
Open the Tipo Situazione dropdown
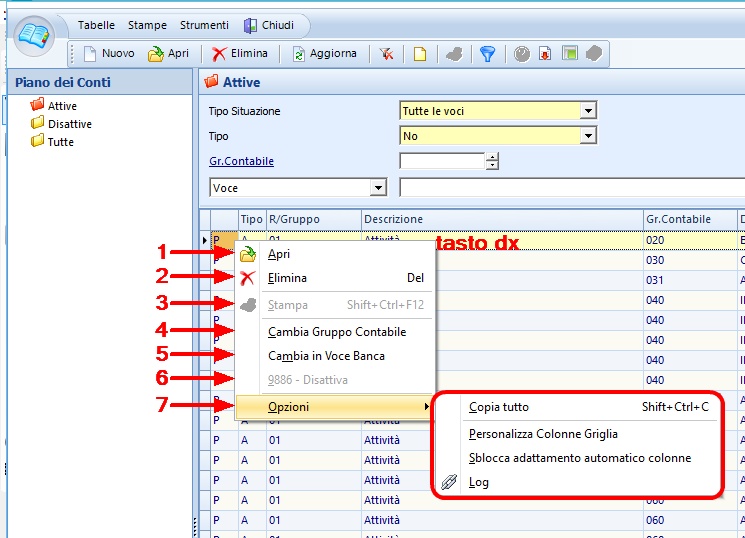[x=588, y=110]
